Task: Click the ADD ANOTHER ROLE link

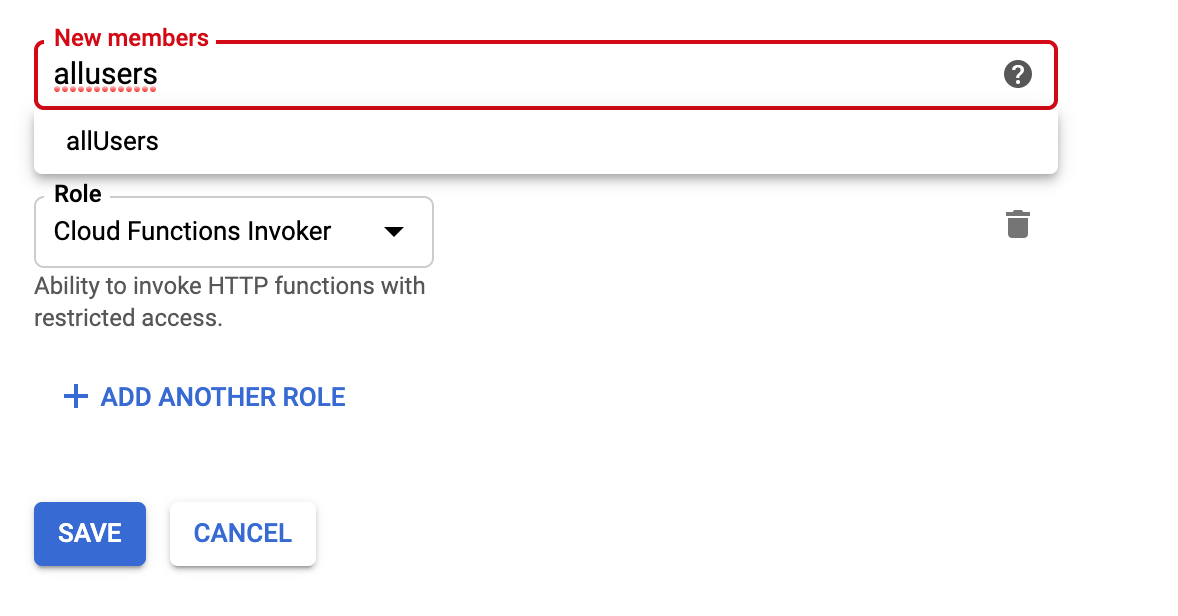Action: 222,397
